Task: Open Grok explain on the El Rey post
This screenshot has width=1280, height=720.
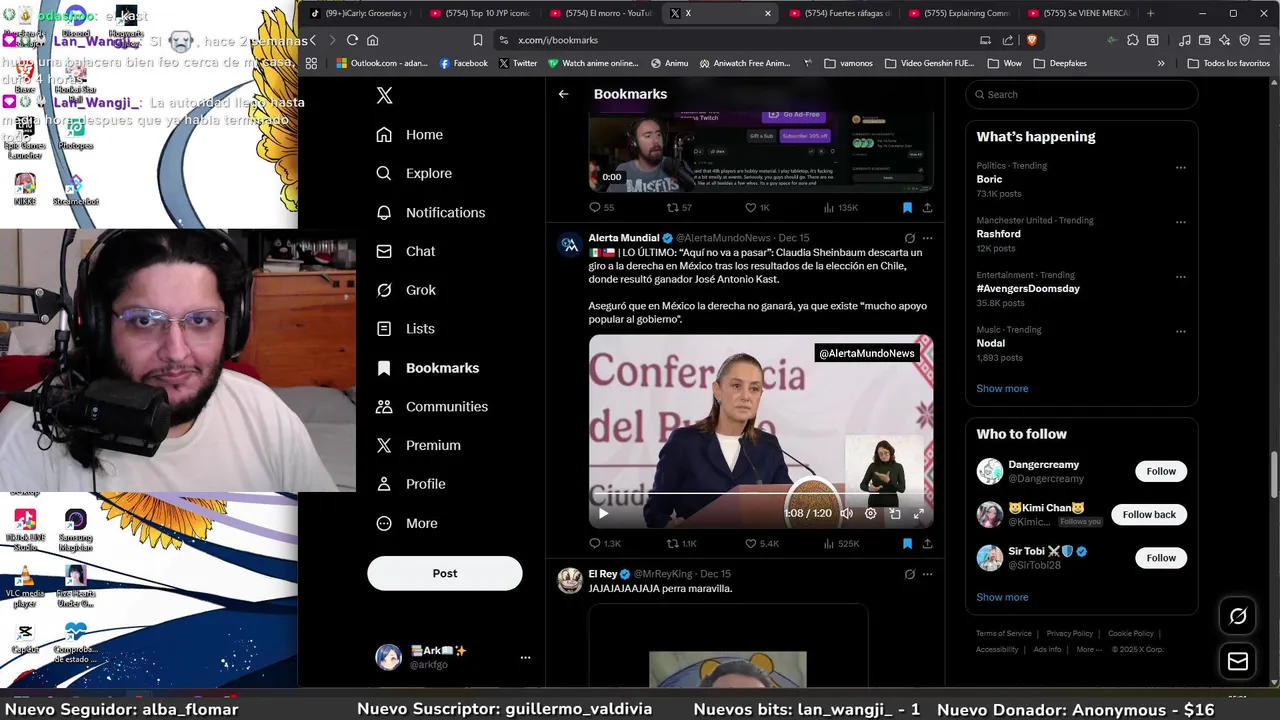Action: coord(909,574)
